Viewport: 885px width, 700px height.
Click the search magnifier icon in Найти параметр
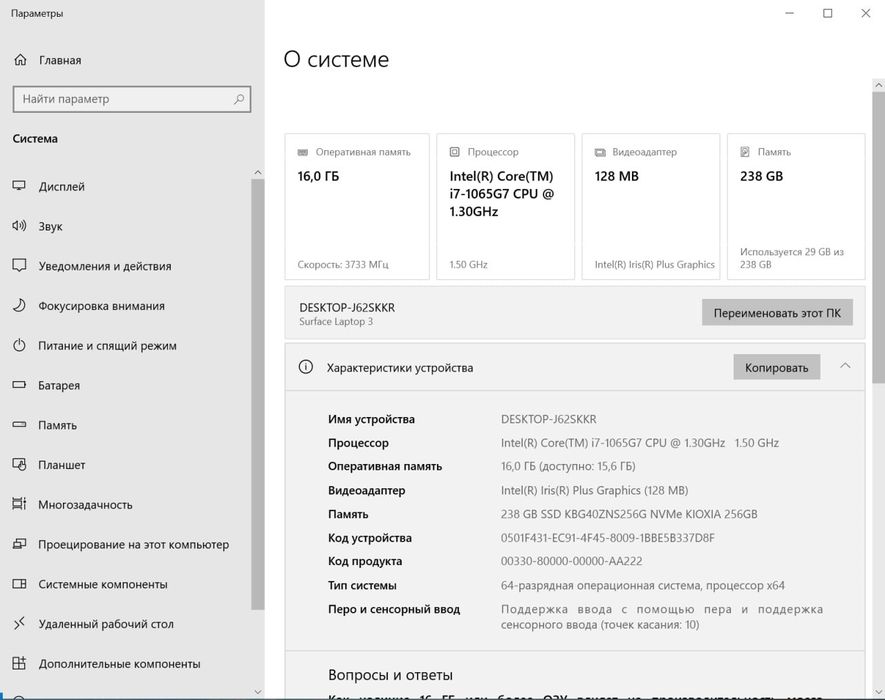click(x=239, y=99)
